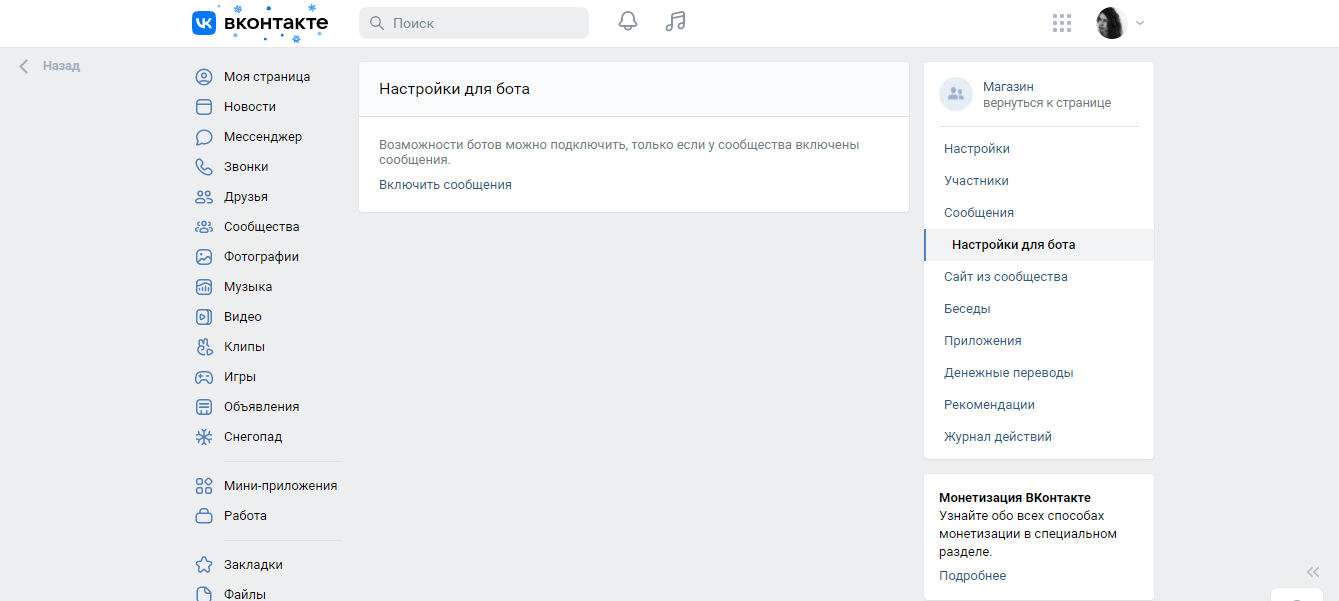Click «Работа» text in left menu
1339x601 pixels.
click(x=245, y=516)
